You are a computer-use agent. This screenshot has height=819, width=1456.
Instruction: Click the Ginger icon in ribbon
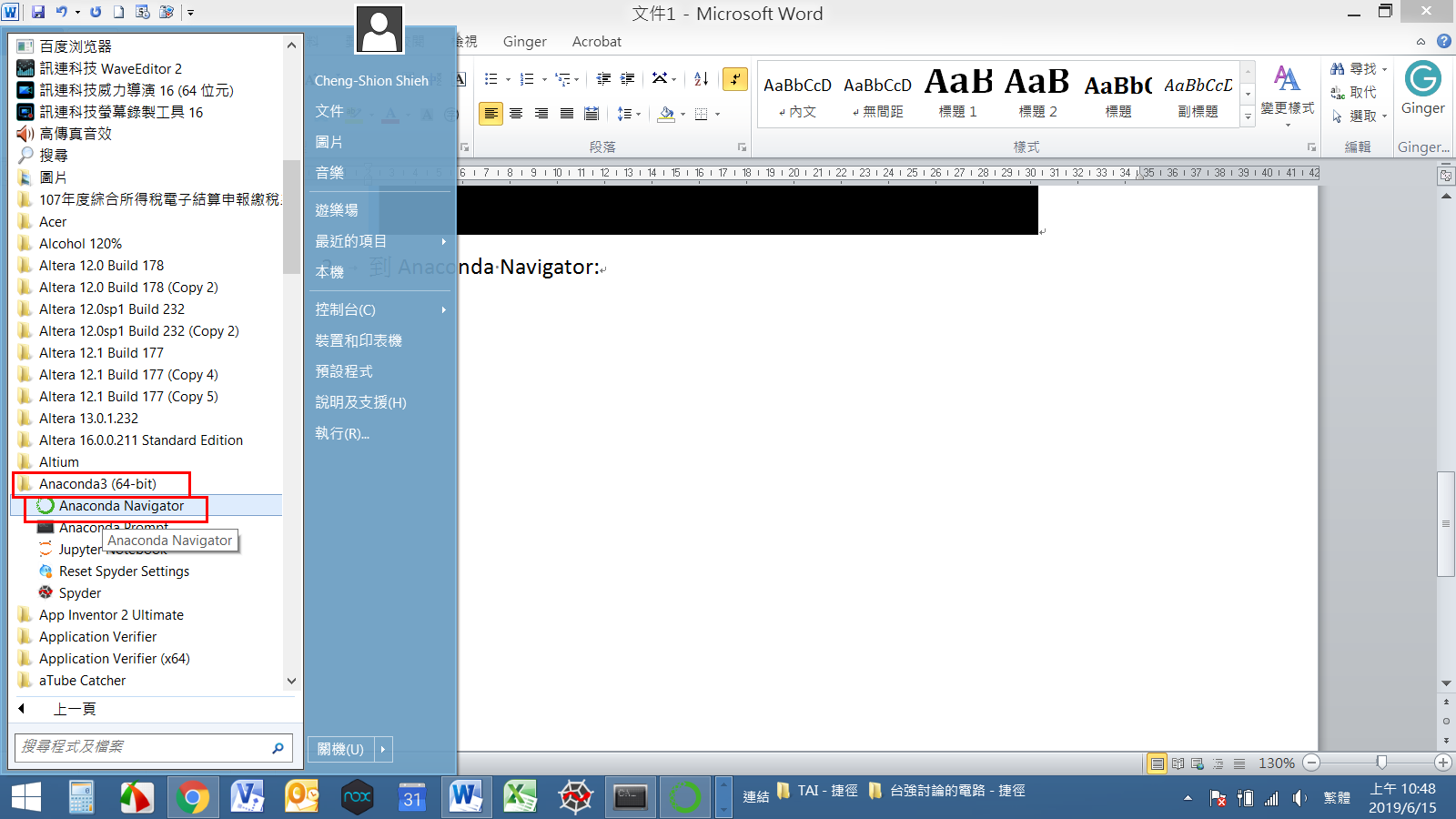click(x=1422, y=88)
